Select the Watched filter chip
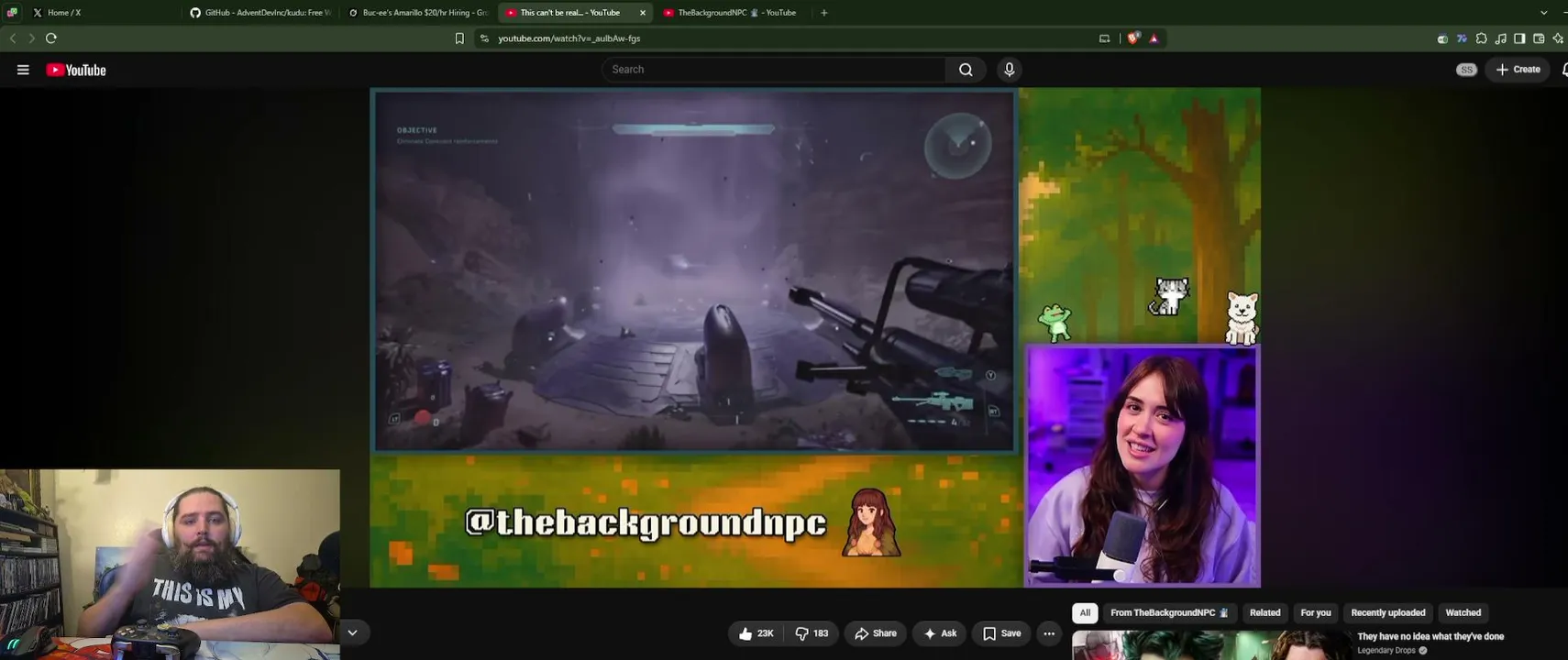 coord(1463,612)
